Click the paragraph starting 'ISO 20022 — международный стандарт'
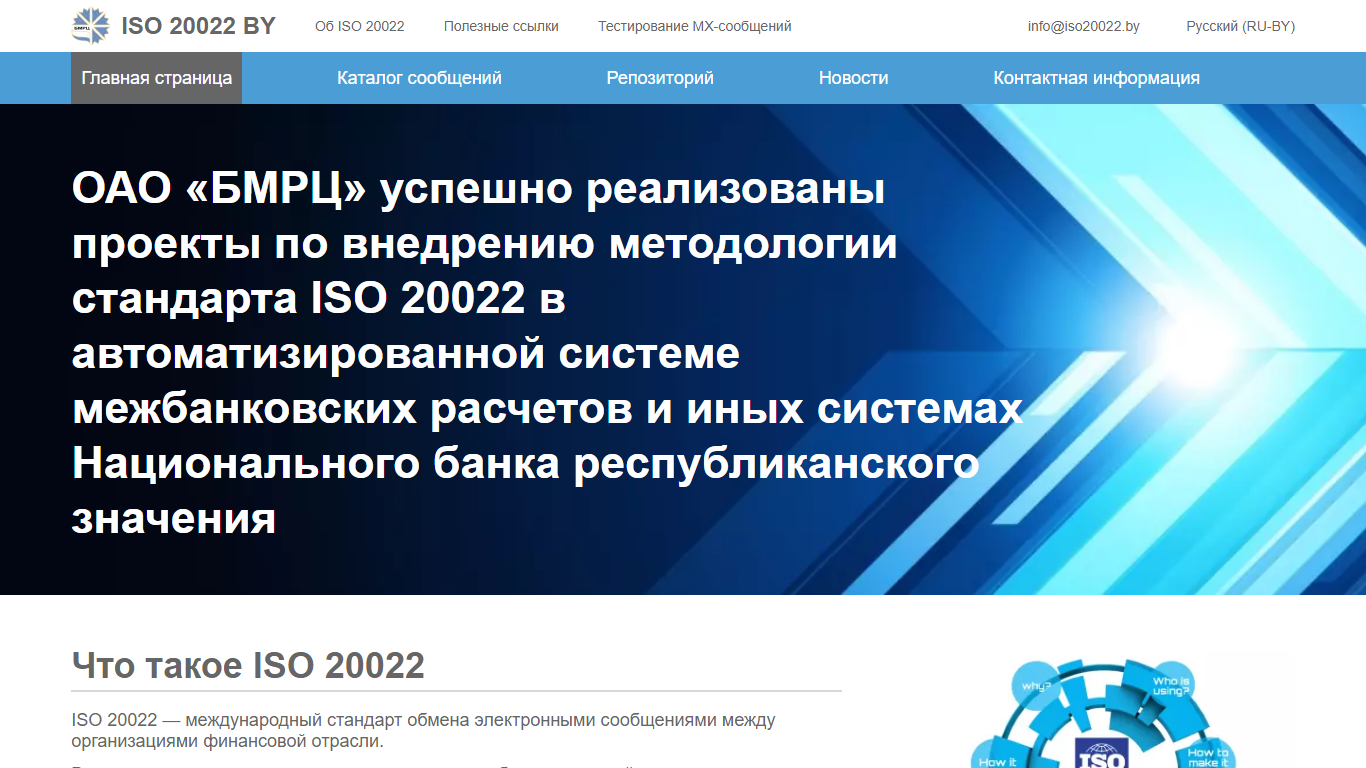Screen dimensions: 1366x768 coord(423,731)
